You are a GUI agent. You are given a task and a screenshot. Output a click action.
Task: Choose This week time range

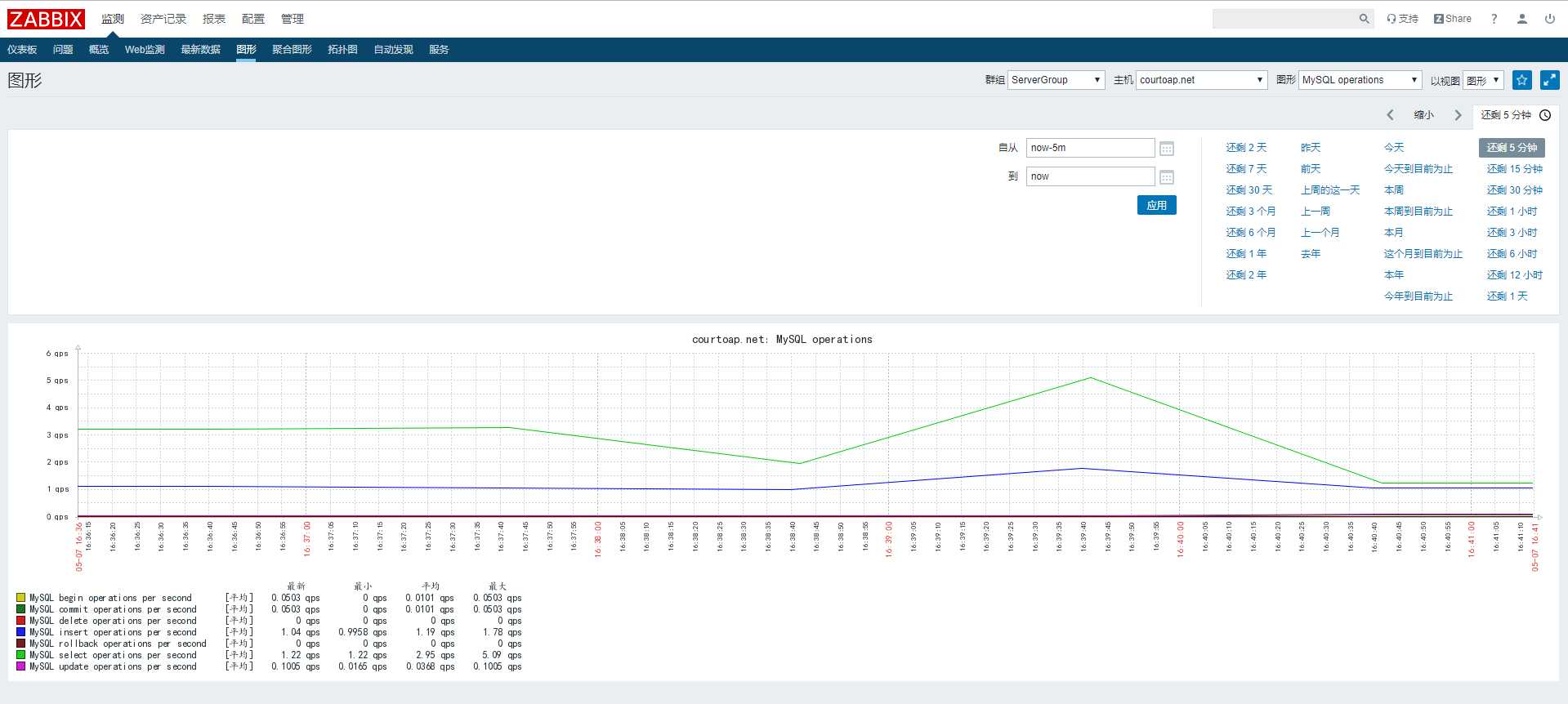pyautogui.click(x=1394, y=190)
